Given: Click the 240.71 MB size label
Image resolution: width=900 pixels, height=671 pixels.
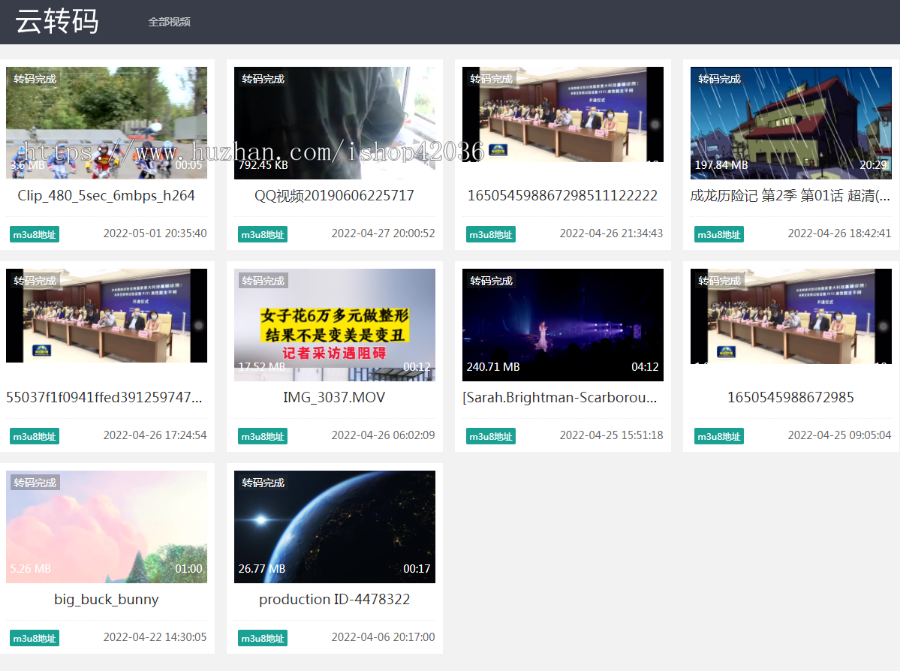Looking at the screenshot, I should [x=493, y=367].
